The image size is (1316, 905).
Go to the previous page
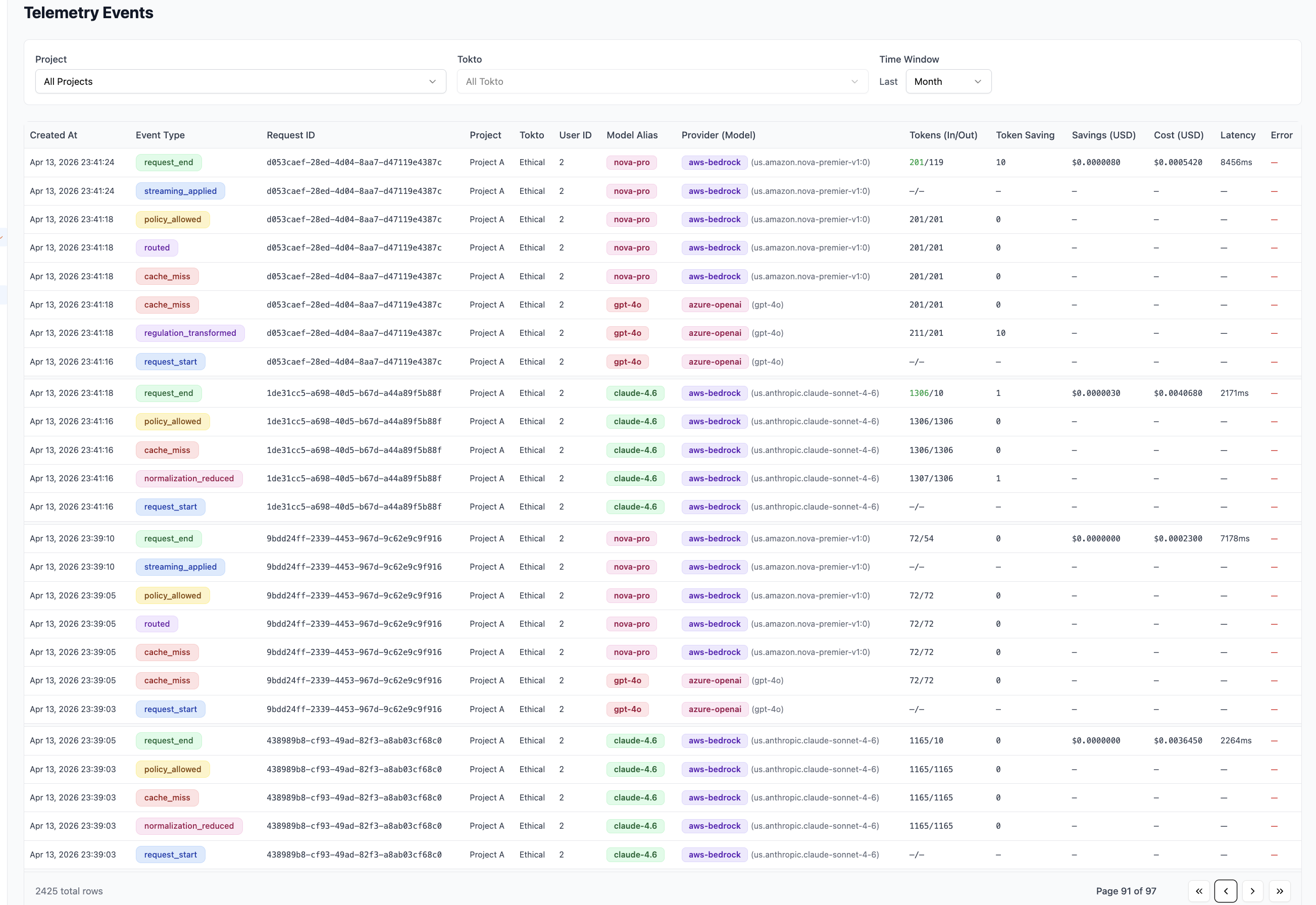[1225, 891]
